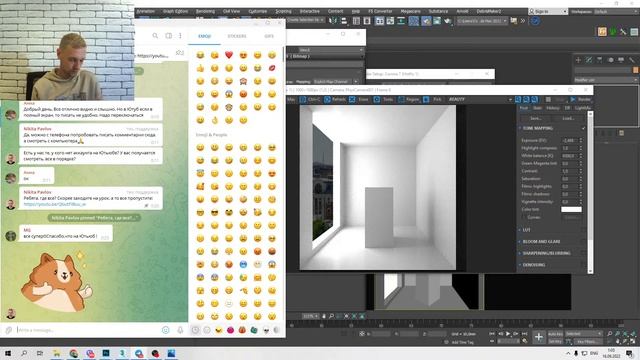Expand the BLOOM AND GLARE section
This screenshot has width=640, height=360.
coord(541,242)
